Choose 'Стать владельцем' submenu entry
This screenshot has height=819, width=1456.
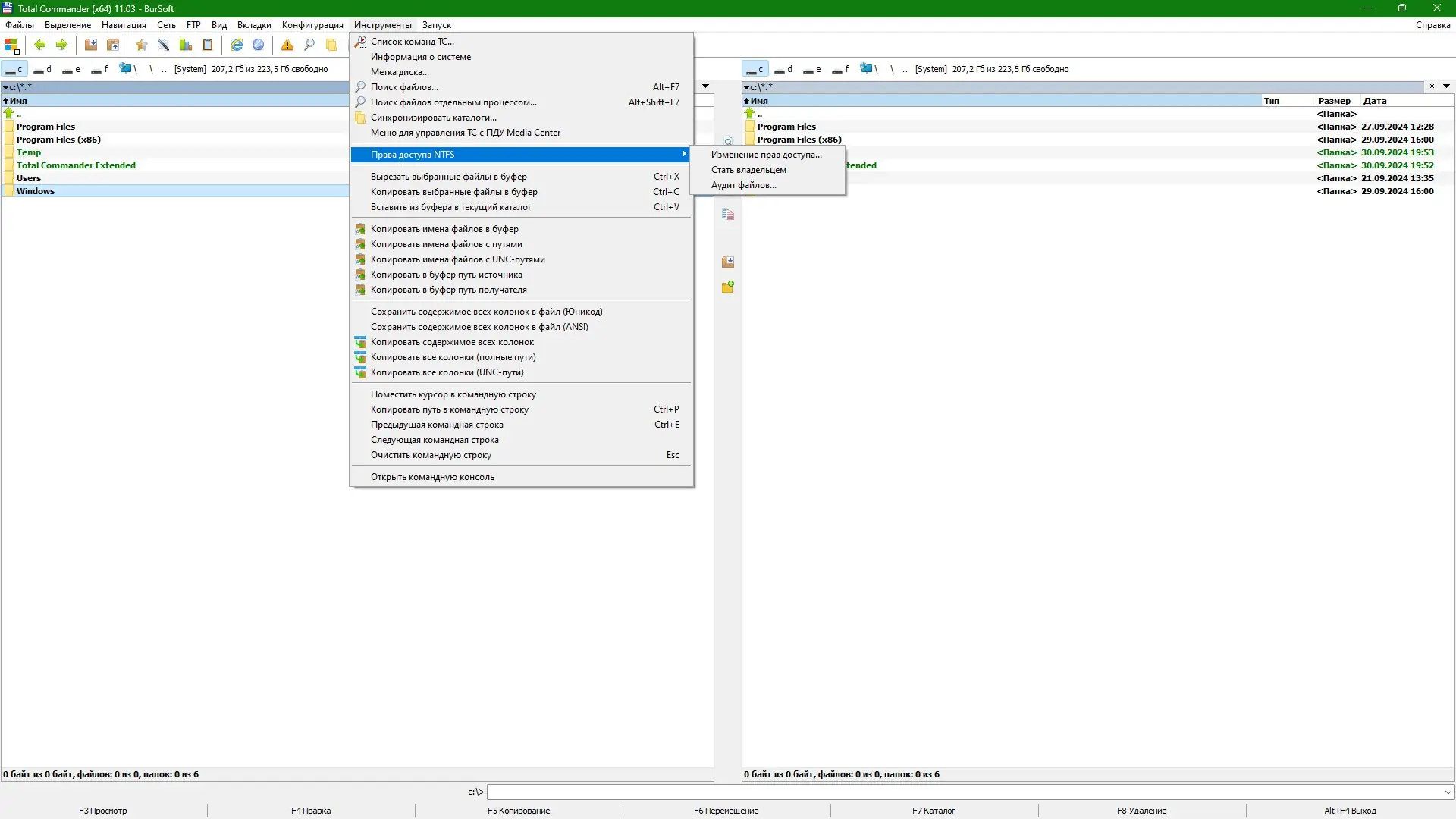748,170
